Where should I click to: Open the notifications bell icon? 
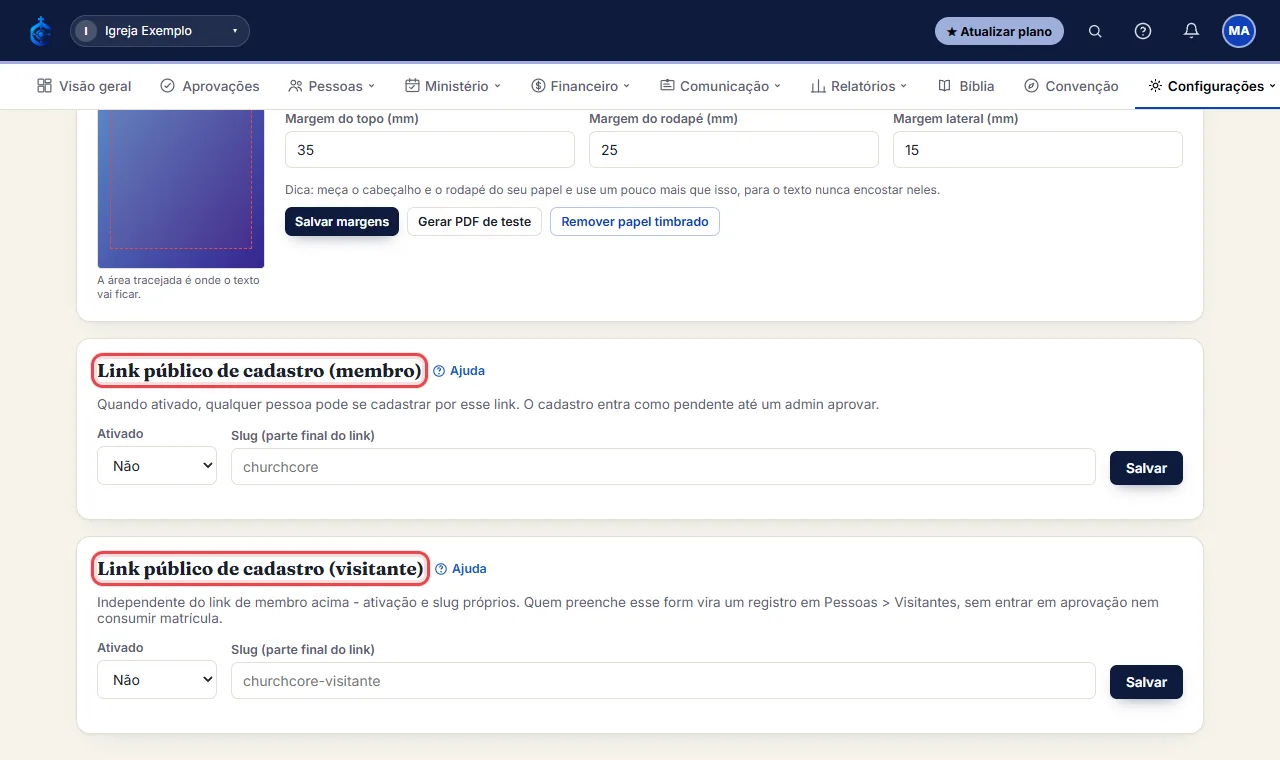(x=1191, y=31)
